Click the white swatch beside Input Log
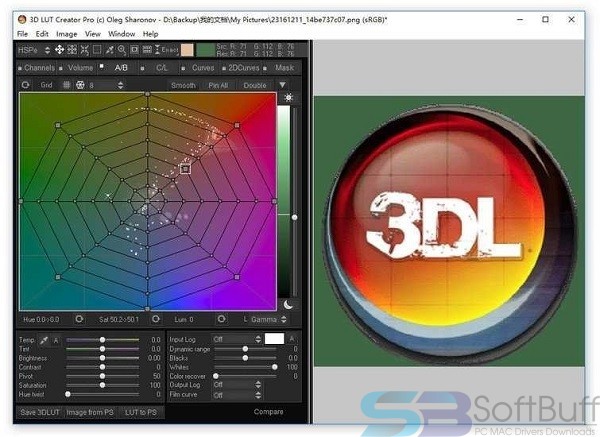The image size is (600, 437). click(x=274, y=339)
